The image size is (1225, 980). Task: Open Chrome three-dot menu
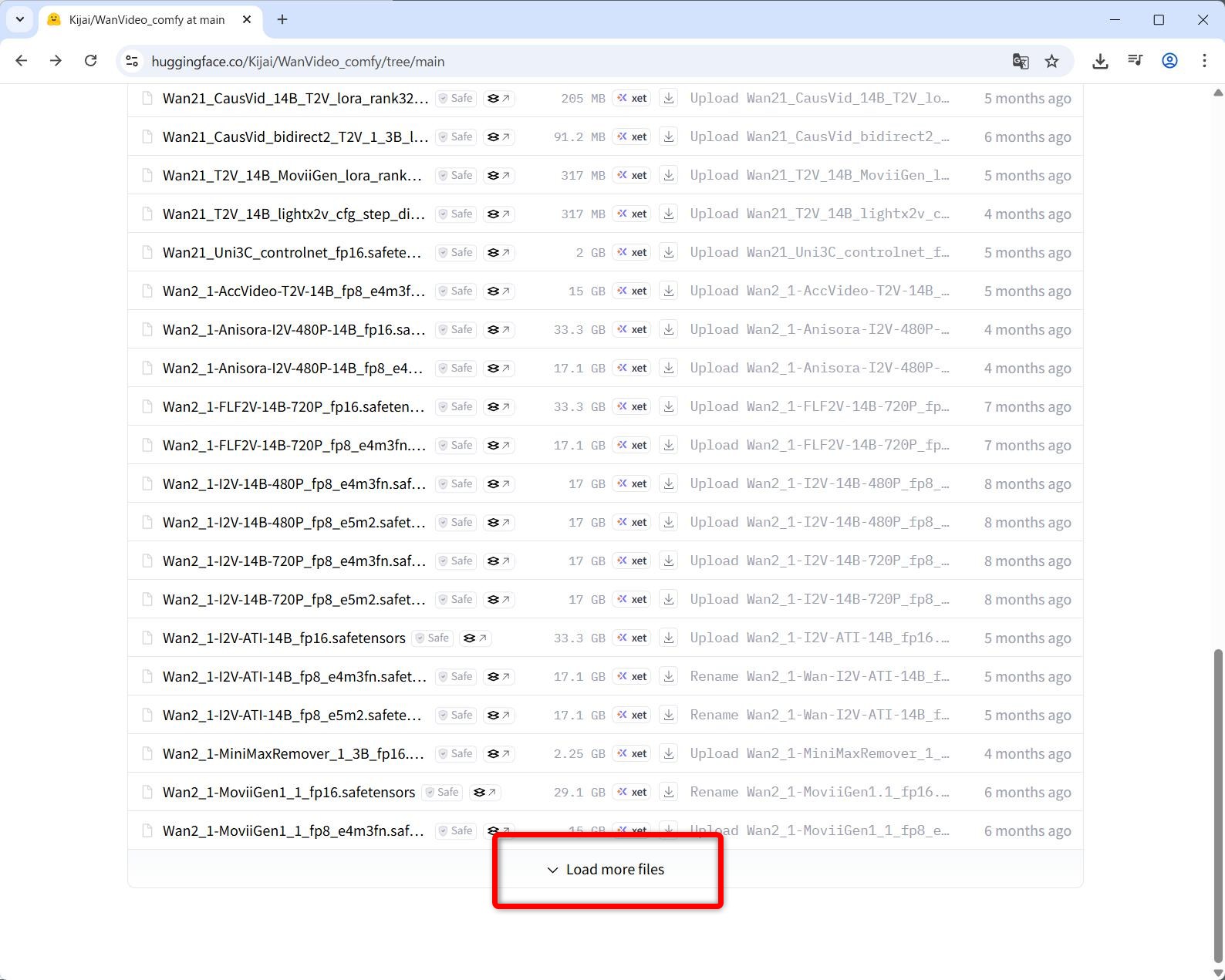pyautogui.click(x=1203, y=62)
